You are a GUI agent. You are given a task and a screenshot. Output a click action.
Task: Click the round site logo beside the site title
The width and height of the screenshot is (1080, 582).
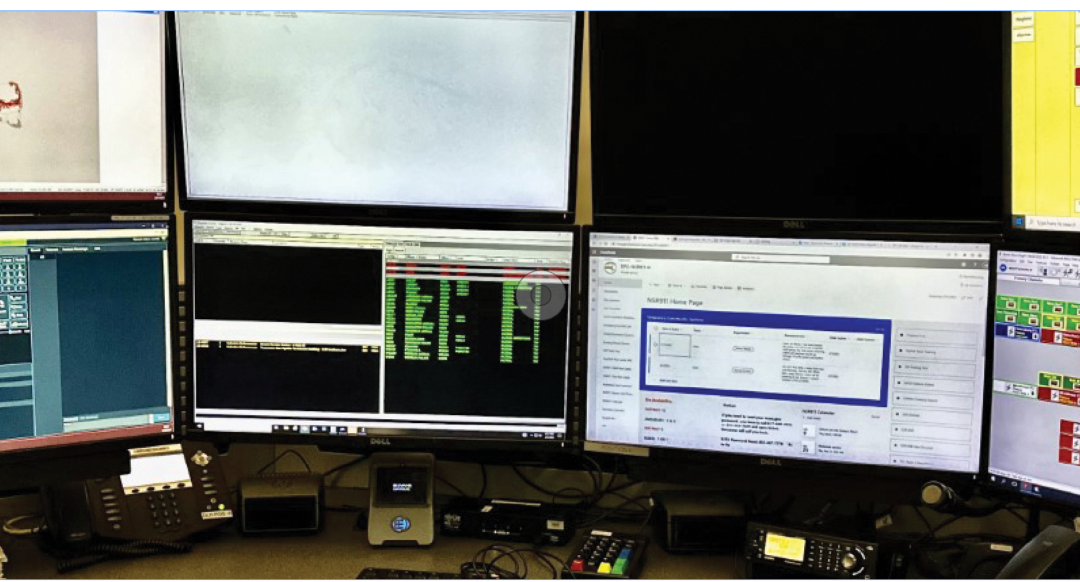(x=610, y=268)
